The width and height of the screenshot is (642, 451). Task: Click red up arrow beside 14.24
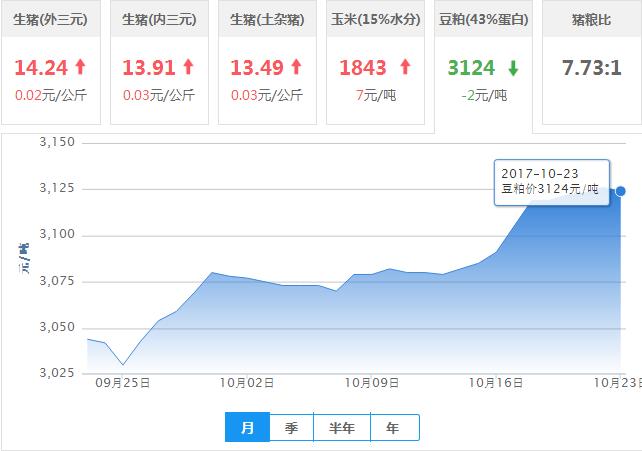81,67
